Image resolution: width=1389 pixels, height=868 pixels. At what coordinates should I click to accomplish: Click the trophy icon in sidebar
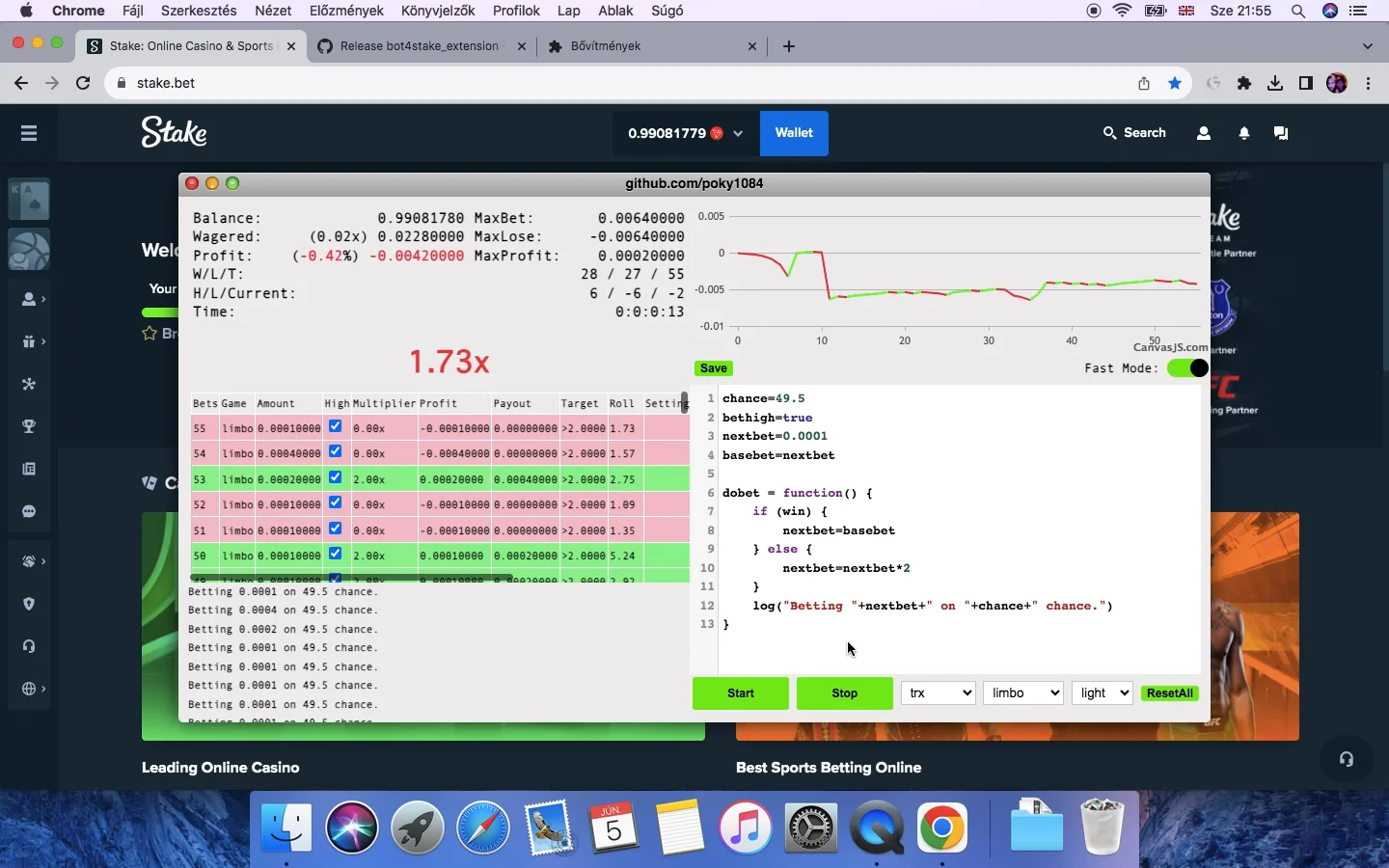[29, 426]
